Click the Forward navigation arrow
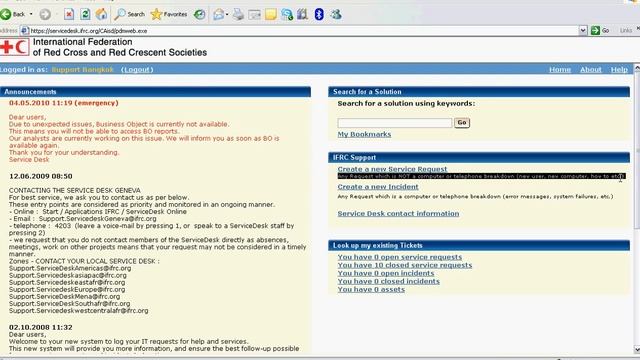This screenshot has height=360, width=640. pos(45,15)
